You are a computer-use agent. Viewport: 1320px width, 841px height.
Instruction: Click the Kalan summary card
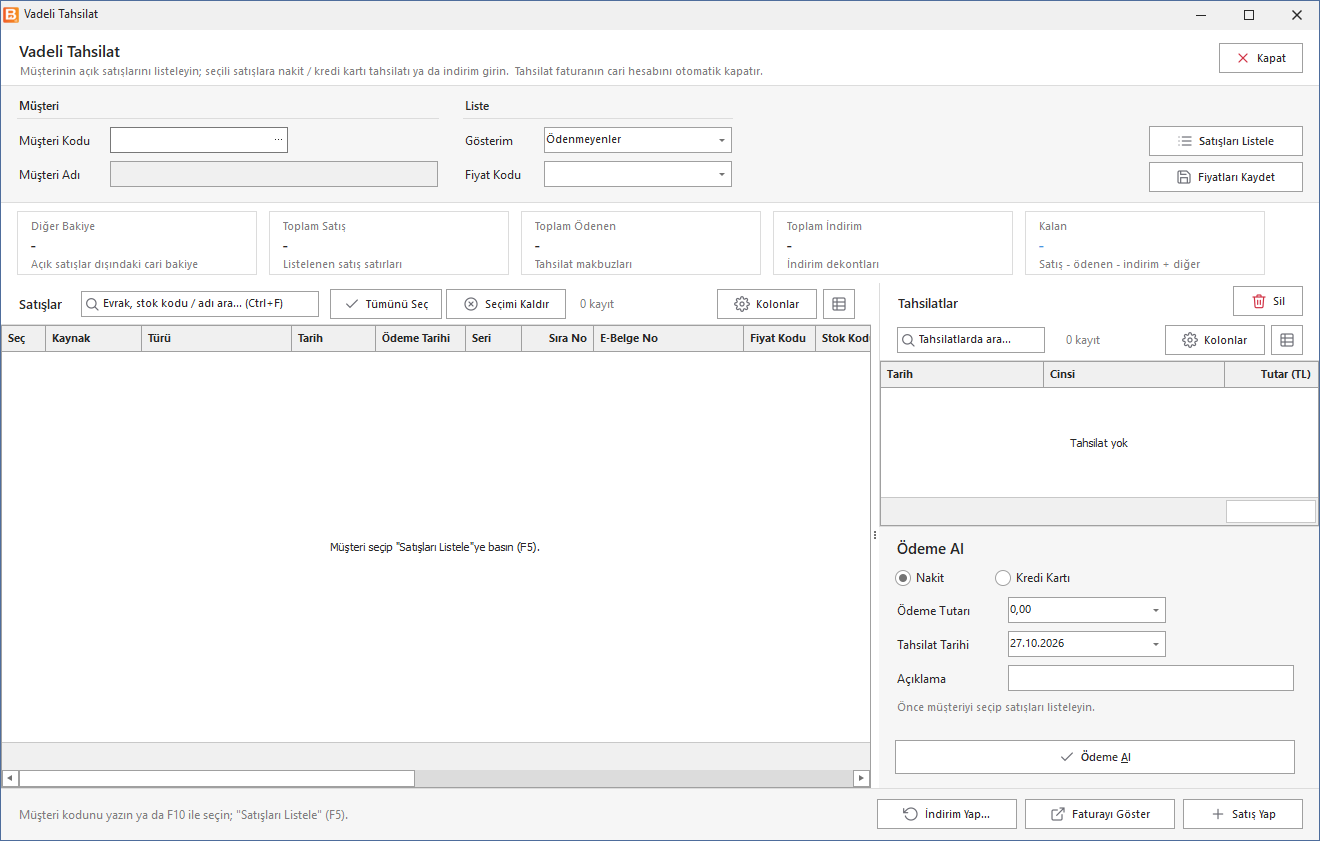pyautogui.click(x=1145, y=243)
